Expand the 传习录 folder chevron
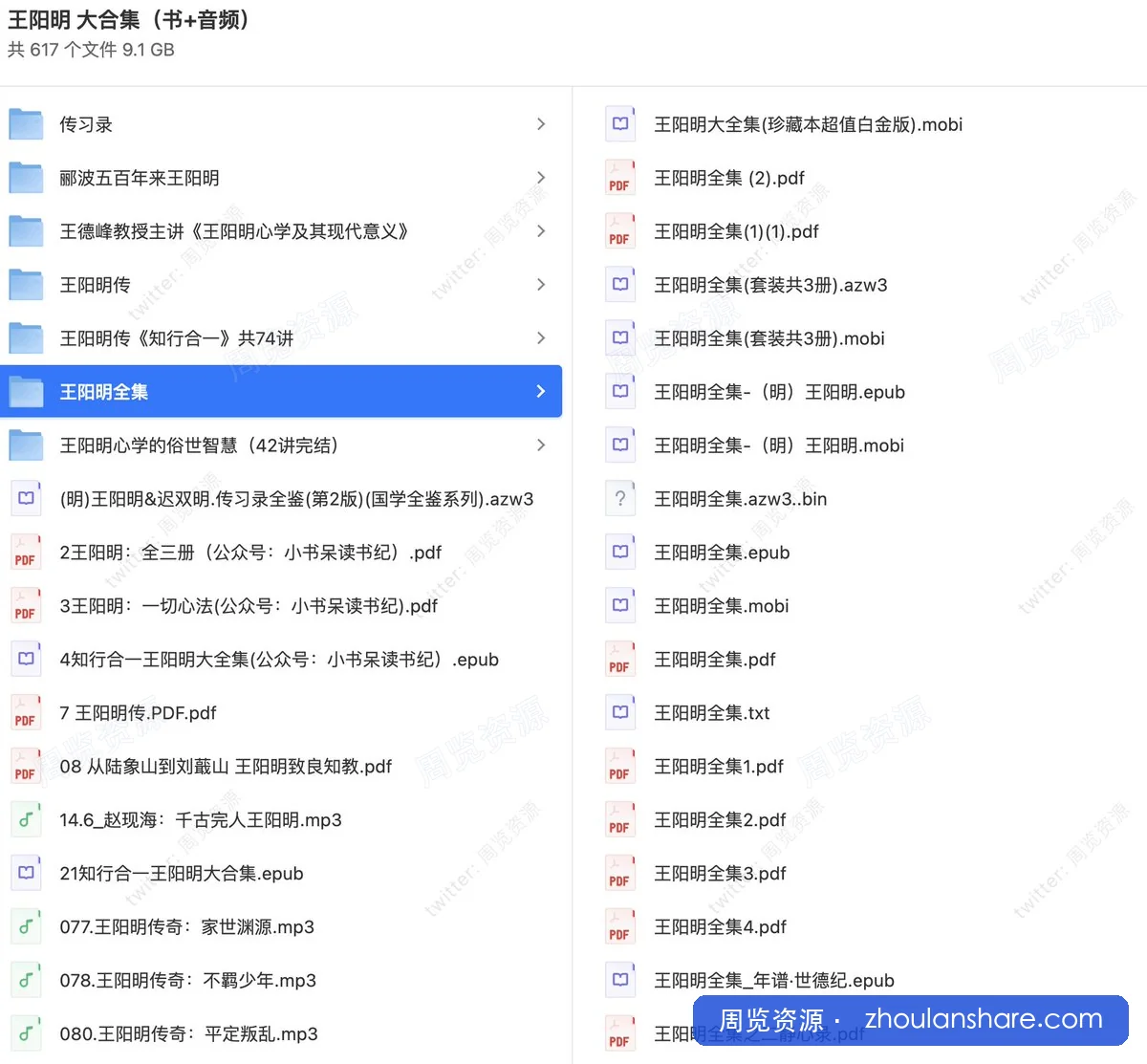Screen dimensions: 1147x1064 coord(541,124)
